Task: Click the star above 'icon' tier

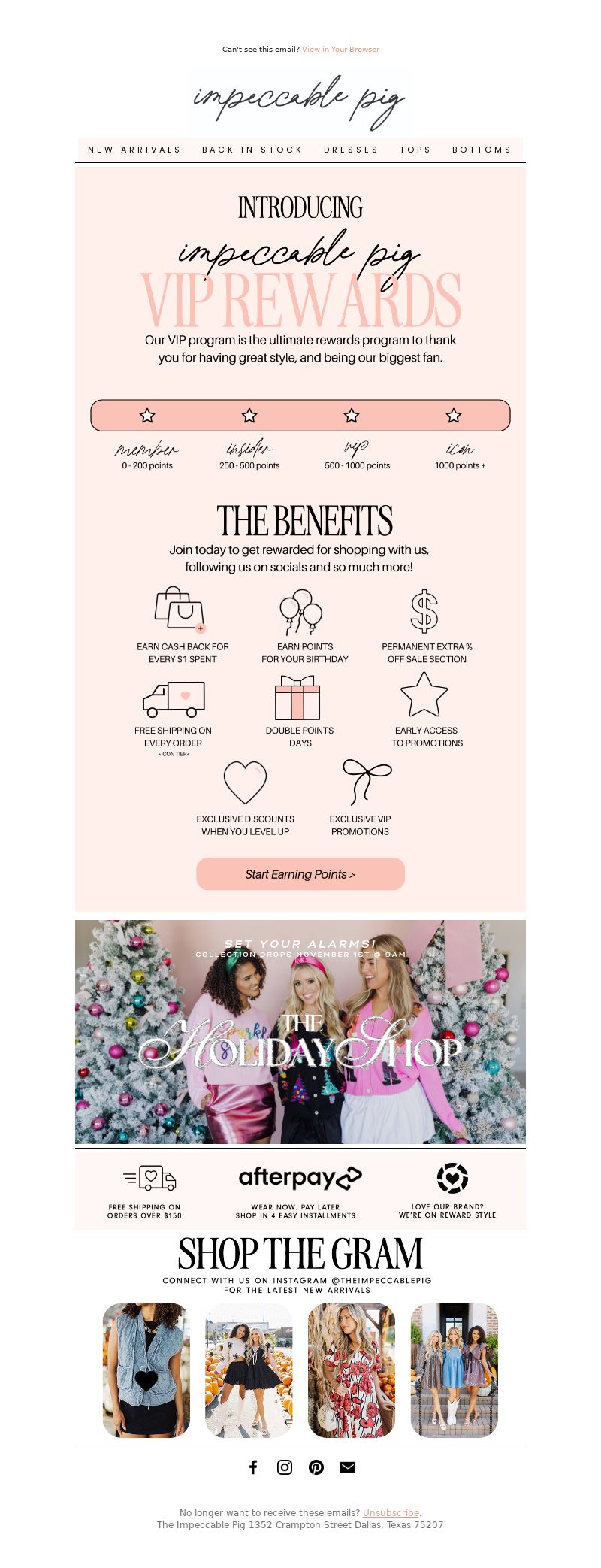Action: click(x=454, y=416)
